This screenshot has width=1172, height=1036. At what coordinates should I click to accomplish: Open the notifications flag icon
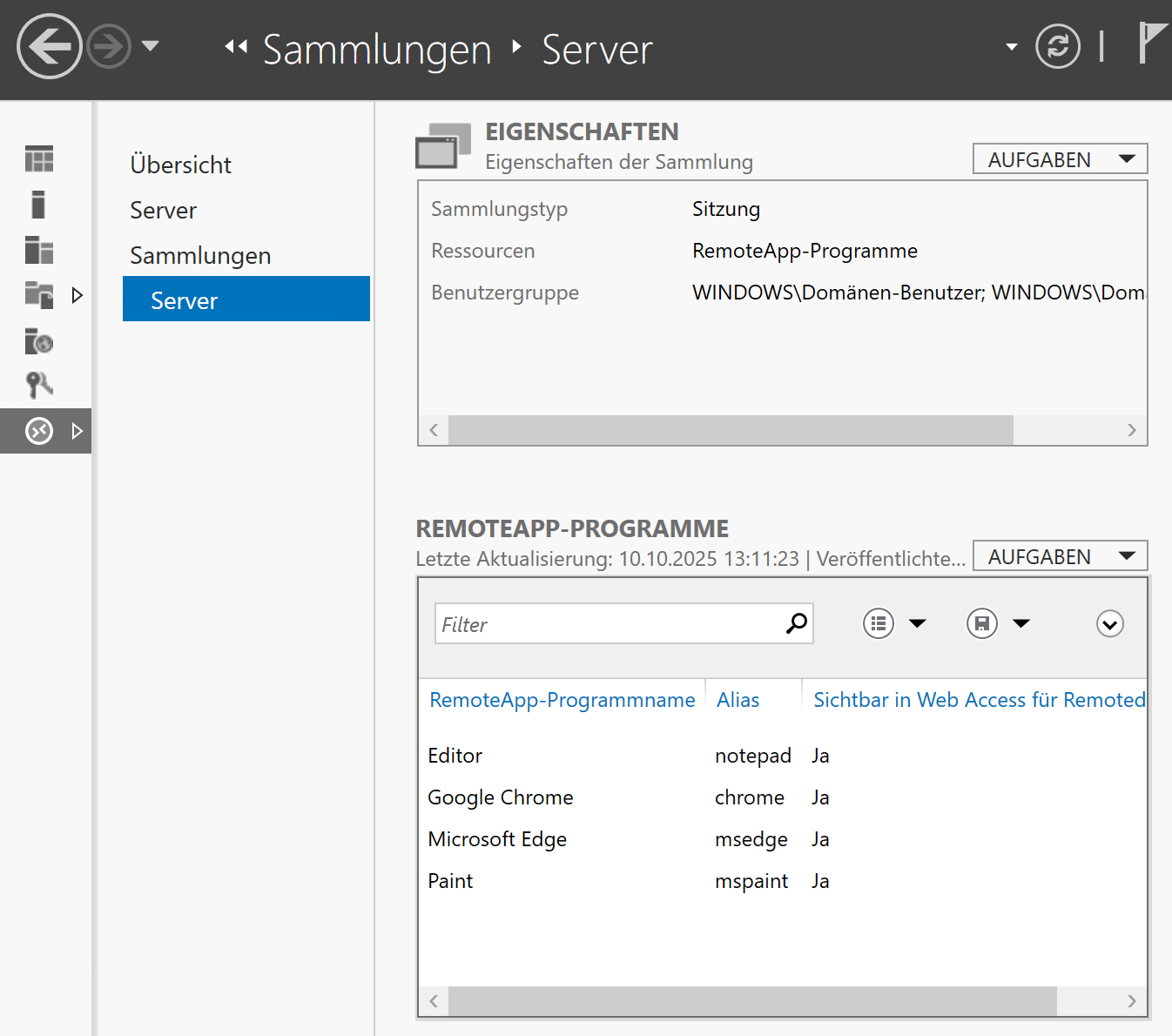[x=1153, y=44]
